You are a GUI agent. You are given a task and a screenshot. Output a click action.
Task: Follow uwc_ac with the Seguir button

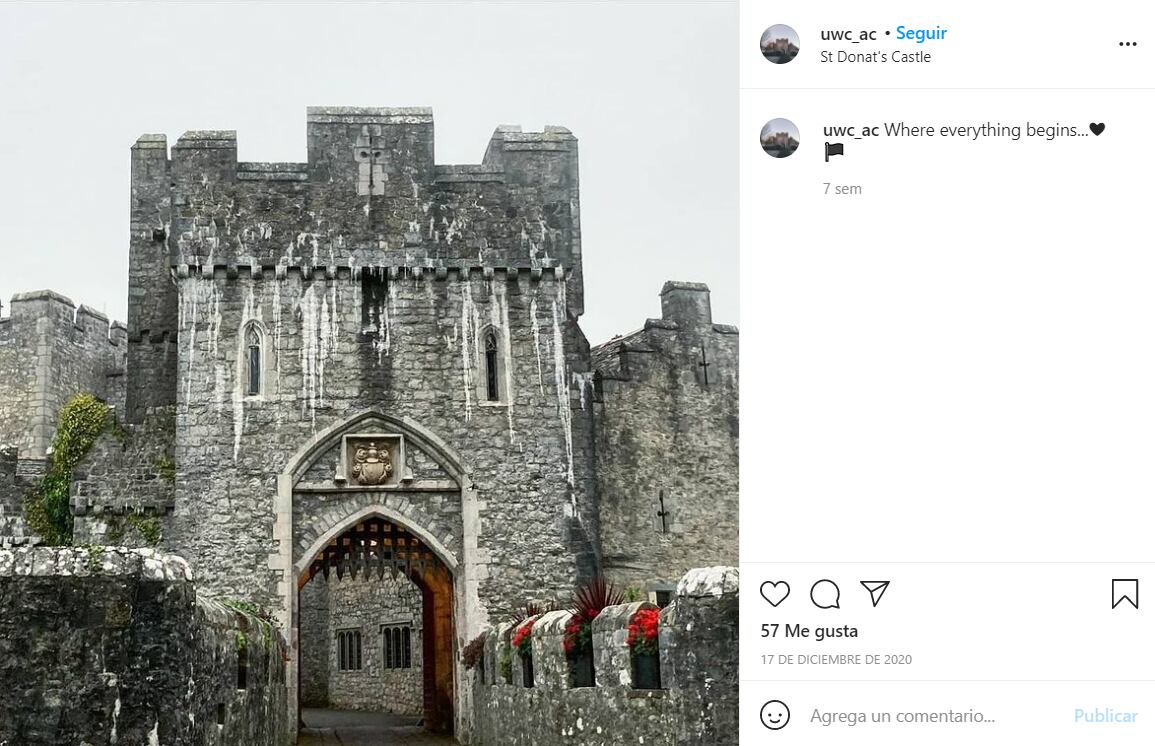(x=921, y=33)
